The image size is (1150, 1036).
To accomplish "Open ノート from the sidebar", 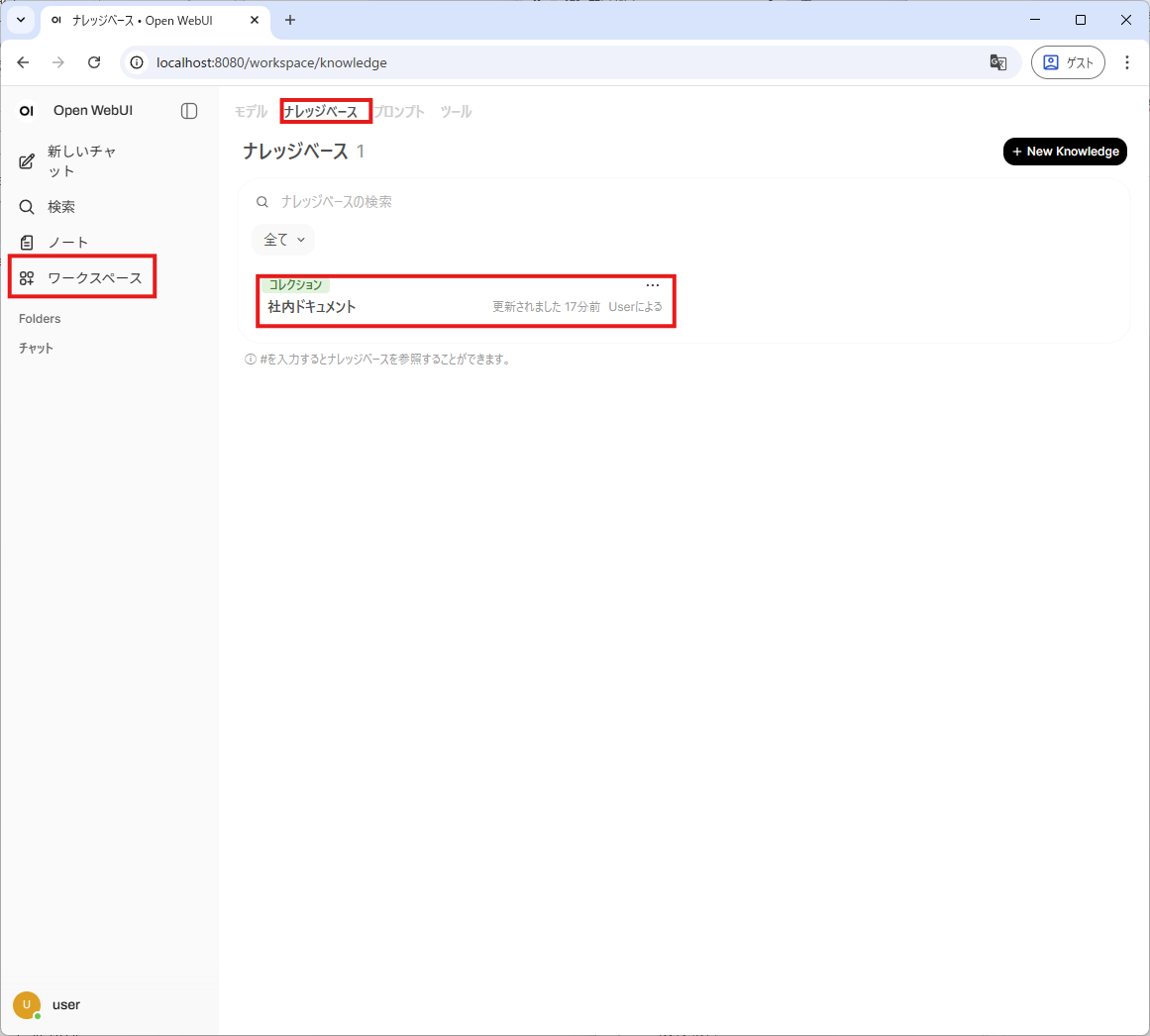I will click(67, 243).
